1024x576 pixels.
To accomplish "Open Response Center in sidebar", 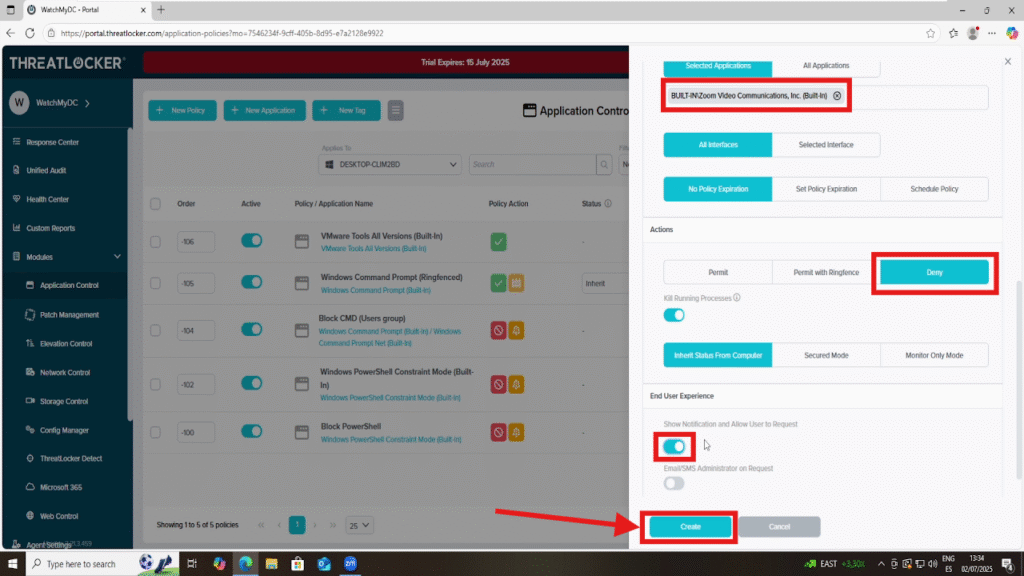I will pos(52,142).
